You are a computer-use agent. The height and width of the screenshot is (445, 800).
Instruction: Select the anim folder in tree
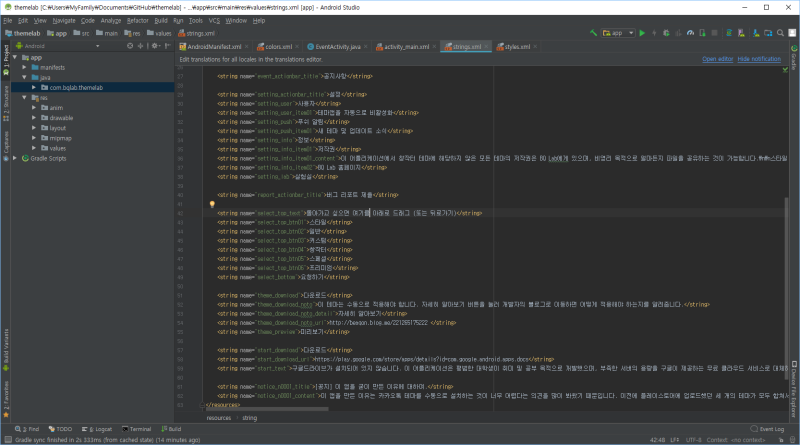tap(52, 108)
